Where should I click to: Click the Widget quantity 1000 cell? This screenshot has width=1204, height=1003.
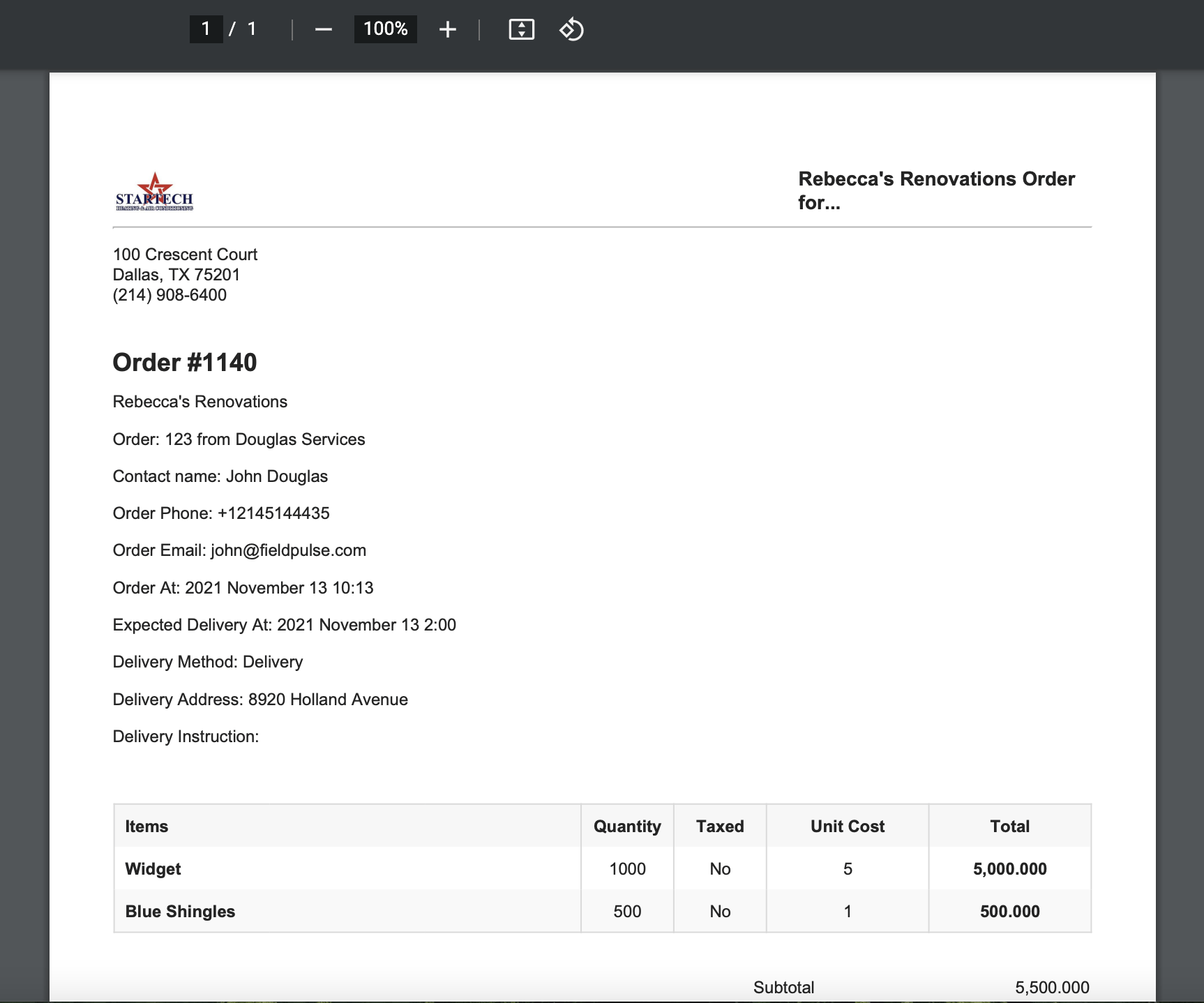627,869
